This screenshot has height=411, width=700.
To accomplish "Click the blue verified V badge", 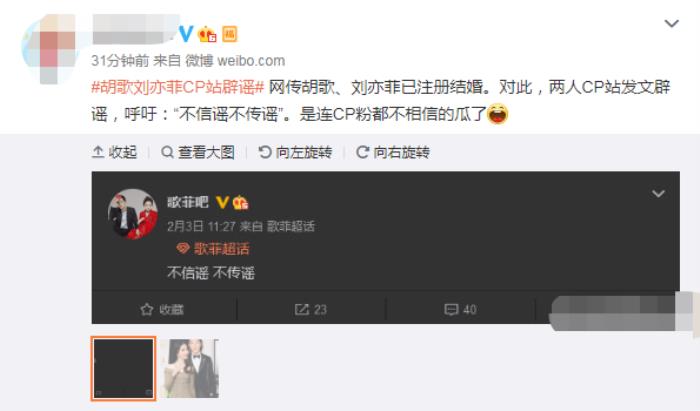I will [x=186, y=33].
